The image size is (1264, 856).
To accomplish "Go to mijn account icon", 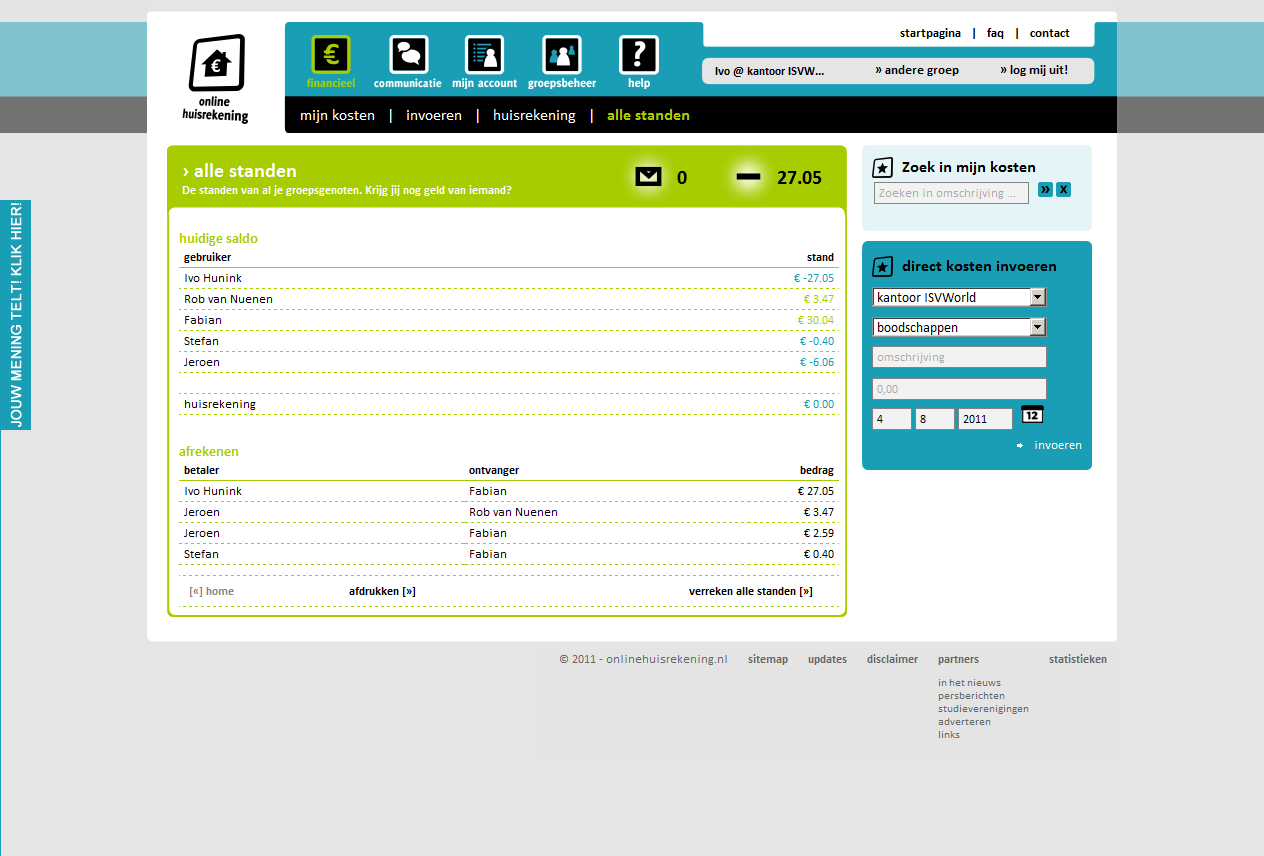I will [x=484, y=55].
